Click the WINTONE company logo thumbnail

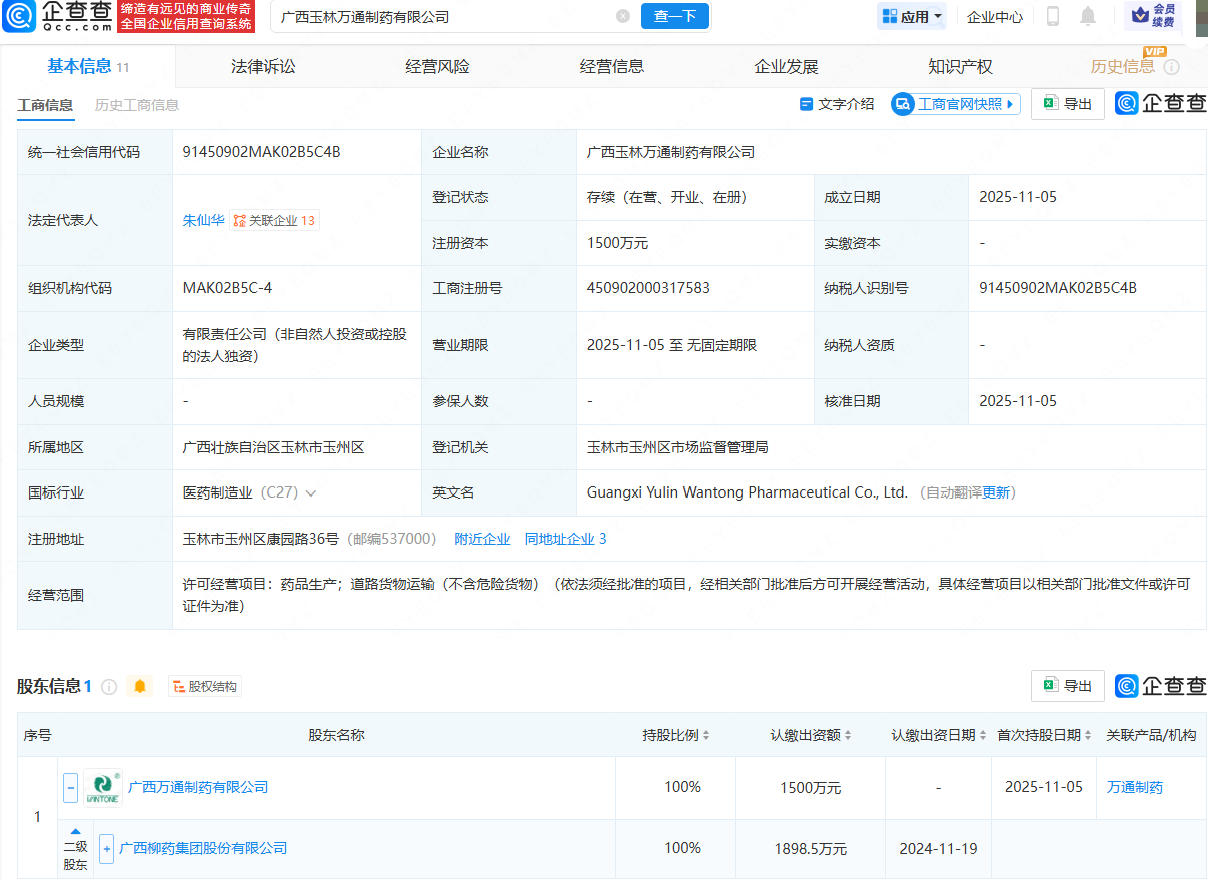(103, 786)
